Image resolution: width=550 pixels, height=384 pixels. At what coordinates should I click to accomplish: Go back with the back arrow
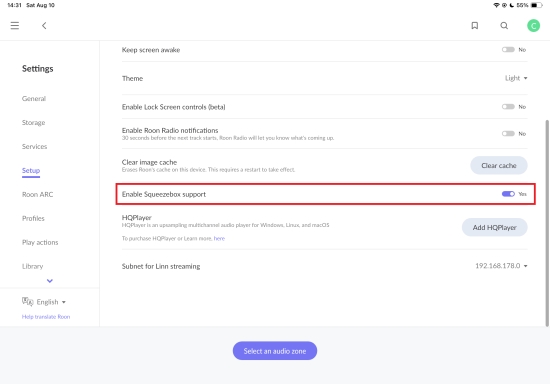(44, 26)
